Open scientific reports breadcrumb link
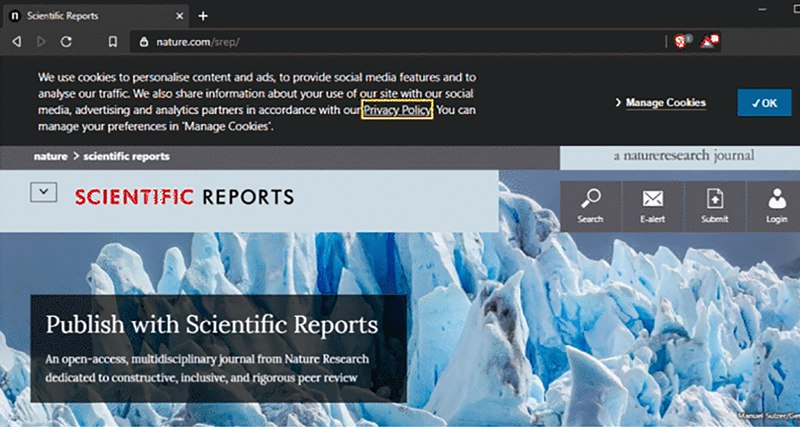The width and height of the screenshot is (800, 427). point(127,157)
